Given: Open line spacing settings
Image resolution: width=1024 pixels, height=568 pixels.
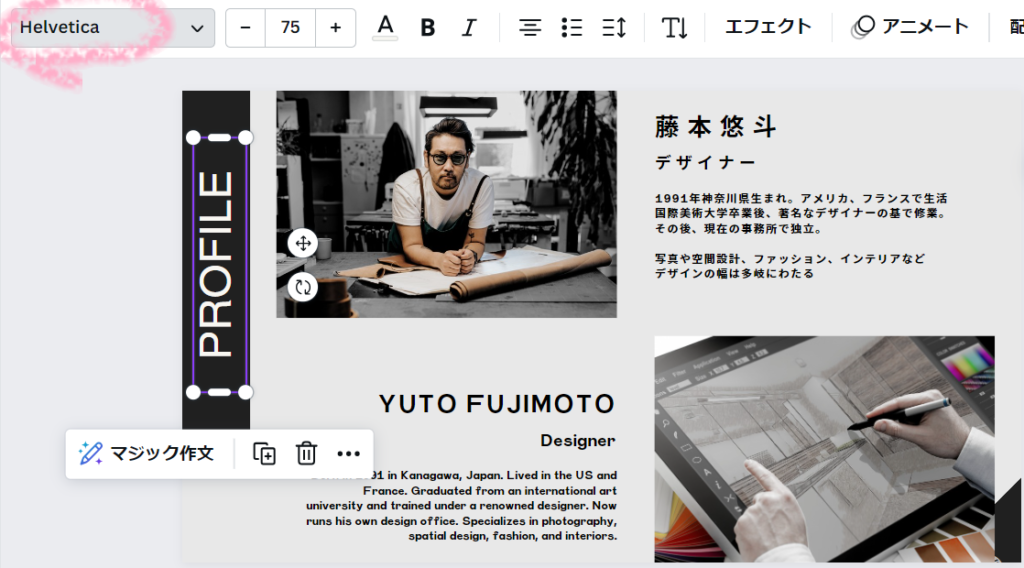Looking at the screenshot, I should (614, 27).
